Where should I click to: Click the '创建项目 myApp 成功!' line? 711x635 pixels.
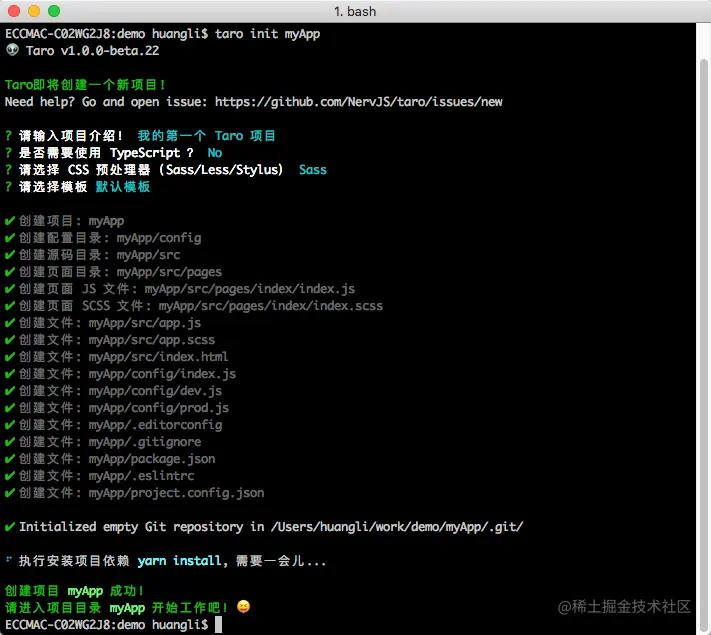click(x=75, y=591)
